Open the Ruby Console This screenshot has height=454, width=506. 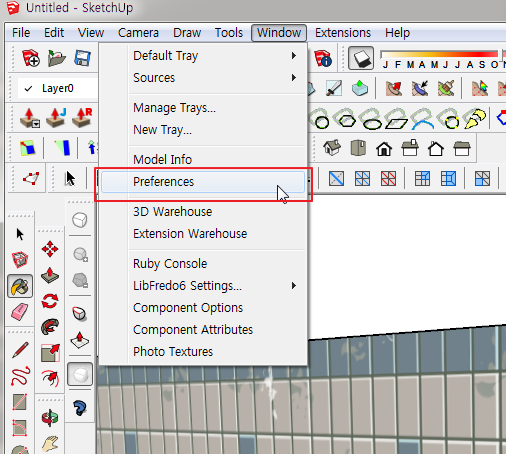[203, 264]
